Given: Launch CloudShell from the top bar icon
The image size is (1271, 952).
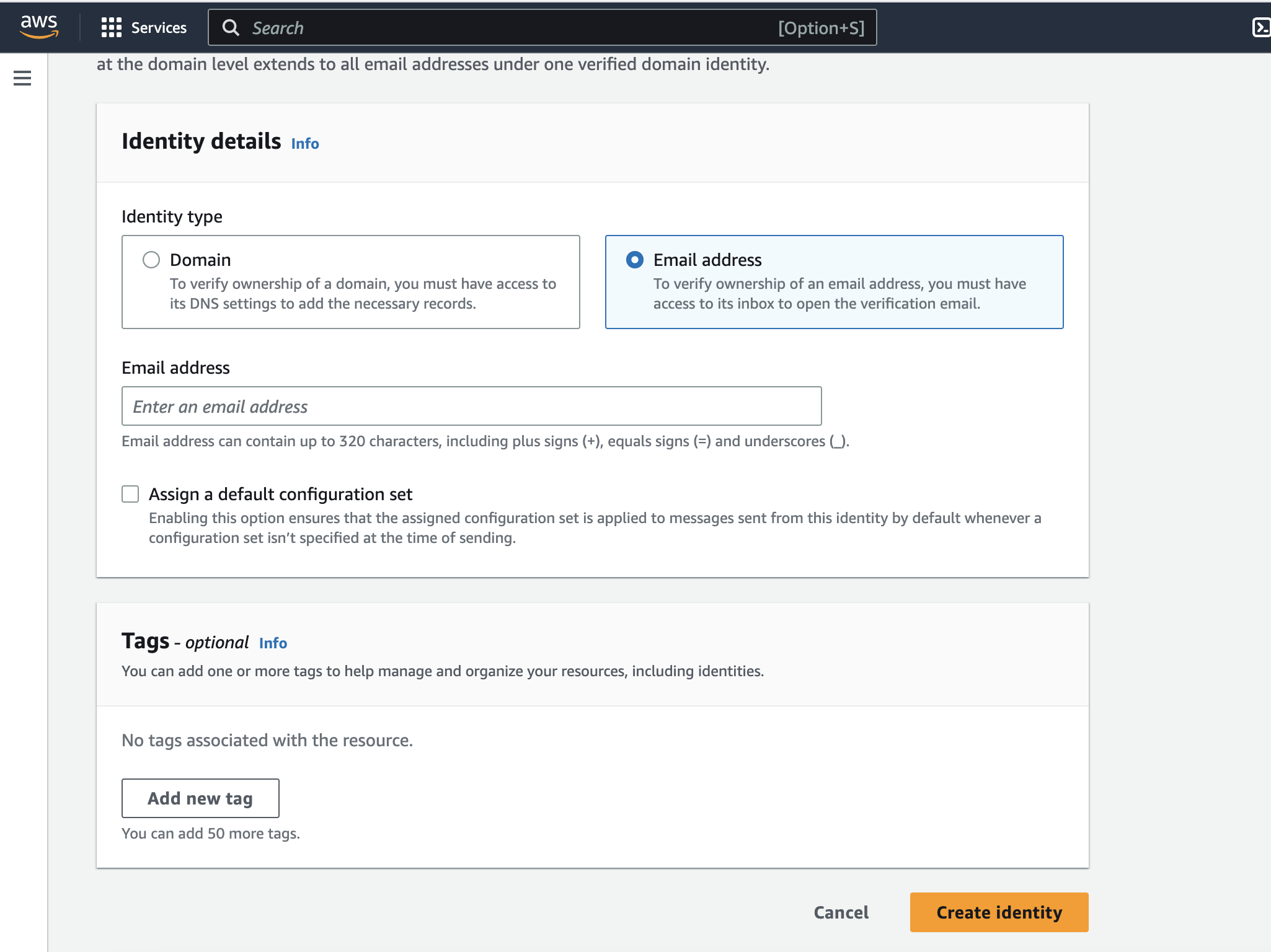Looking at the screenshot, I should pyautogui.click(x=1260, y=28).
